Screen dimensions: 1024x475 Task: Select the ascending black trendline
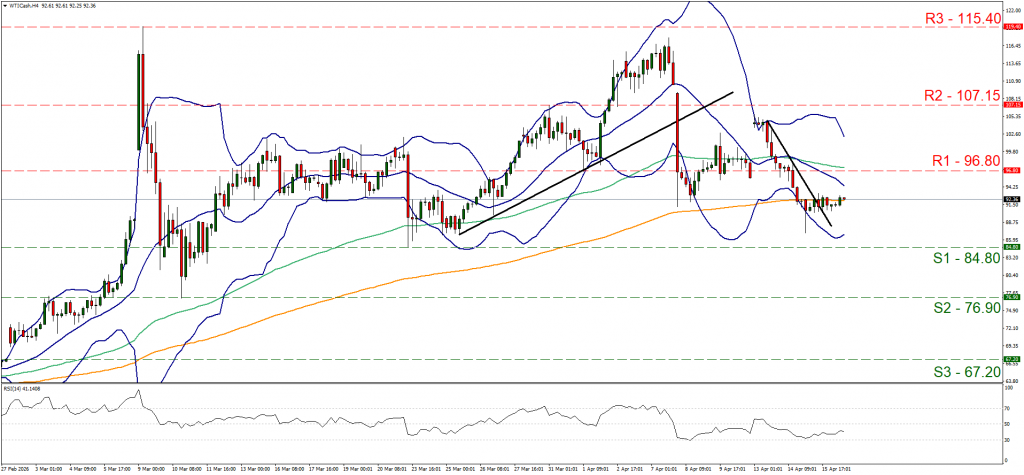click(595, 162)
